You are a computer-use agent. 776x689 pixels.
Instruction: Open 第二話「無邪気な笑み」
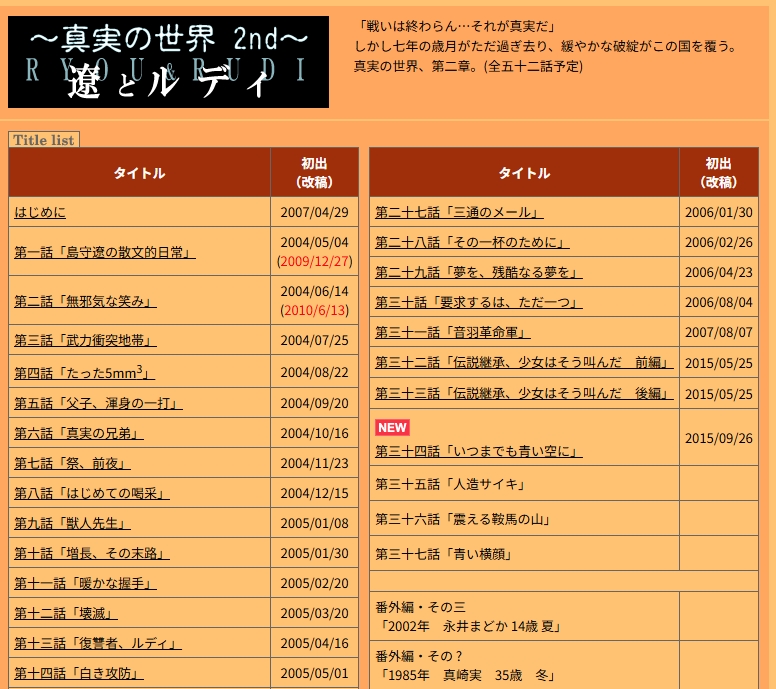pos(85,301)
